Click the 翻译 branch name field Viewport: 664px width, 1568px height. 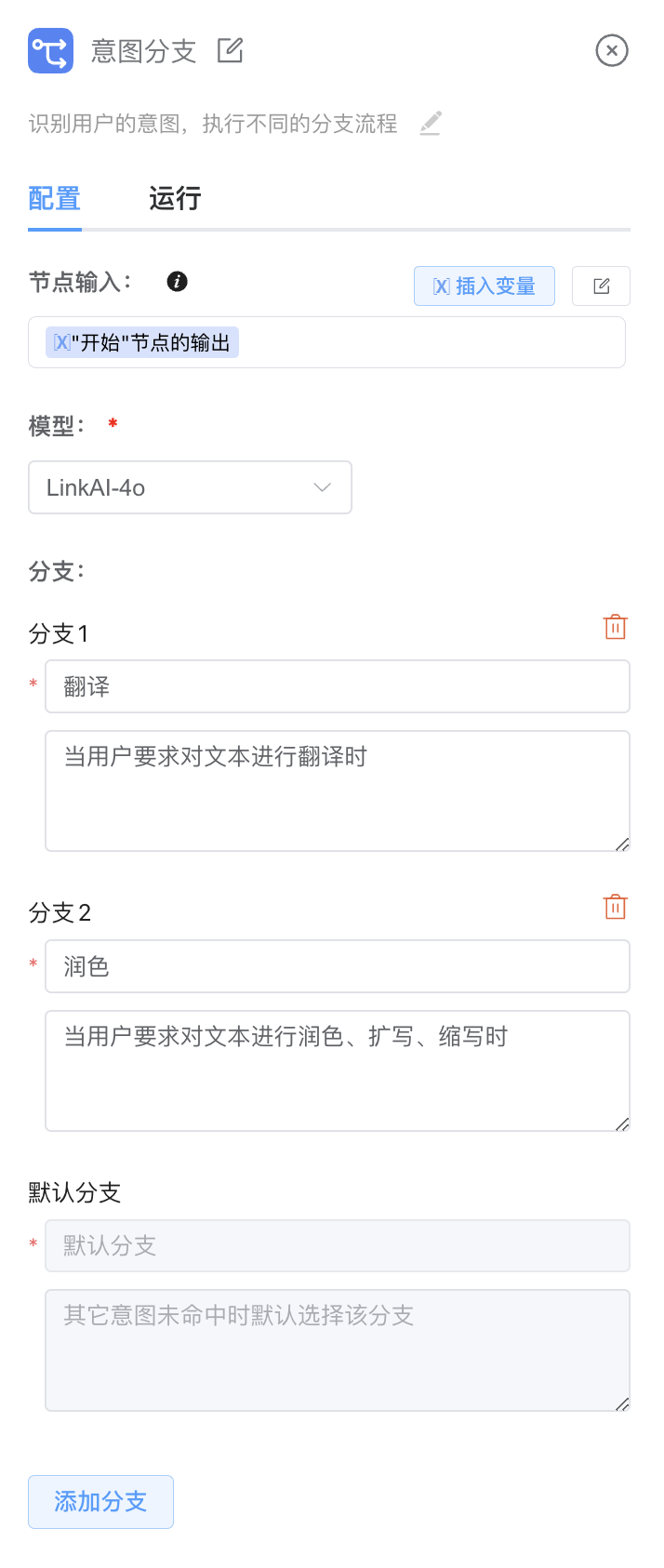click(337, 686)
